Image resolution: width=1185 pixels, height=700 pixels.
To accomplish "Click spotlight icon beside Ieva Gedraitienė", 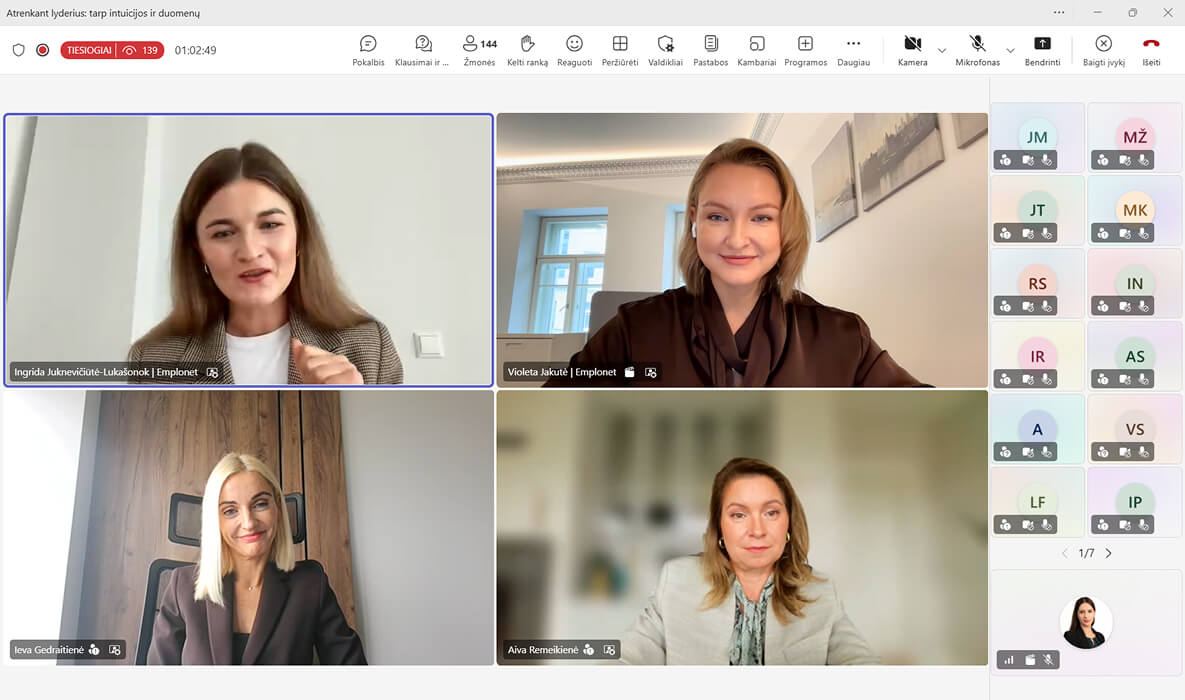I will [x=94, y=649].
